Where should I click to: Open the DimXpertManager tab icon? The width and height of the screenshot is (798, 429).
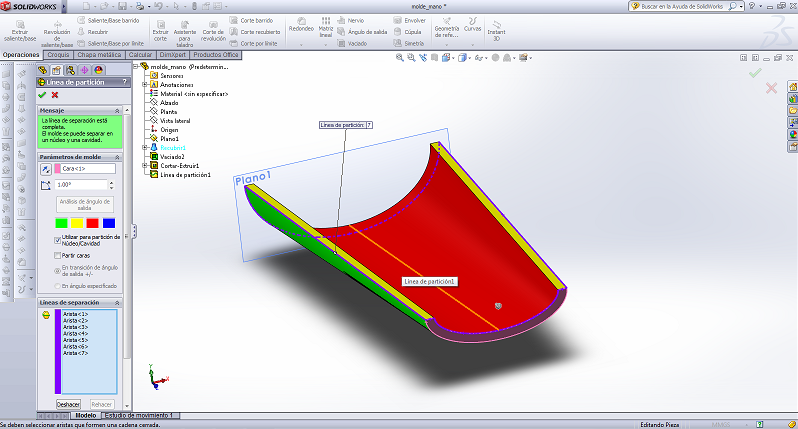pyautogui.click(x=84, y=70)
